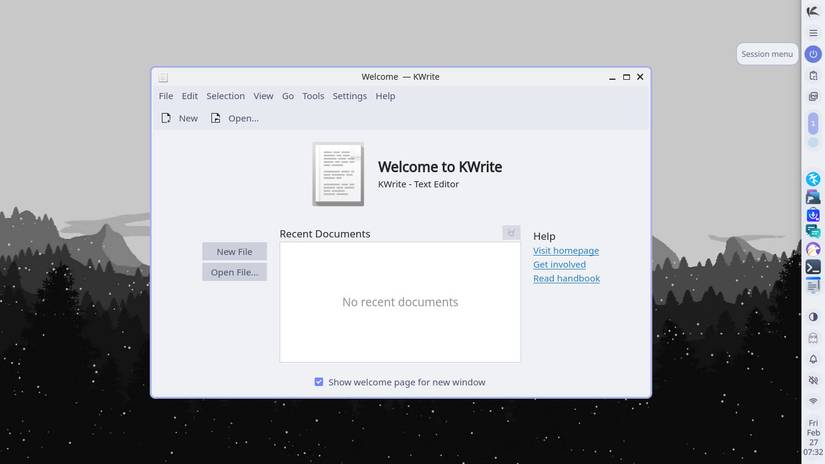
Task: Open the File menu
Action: pos(166,96)
